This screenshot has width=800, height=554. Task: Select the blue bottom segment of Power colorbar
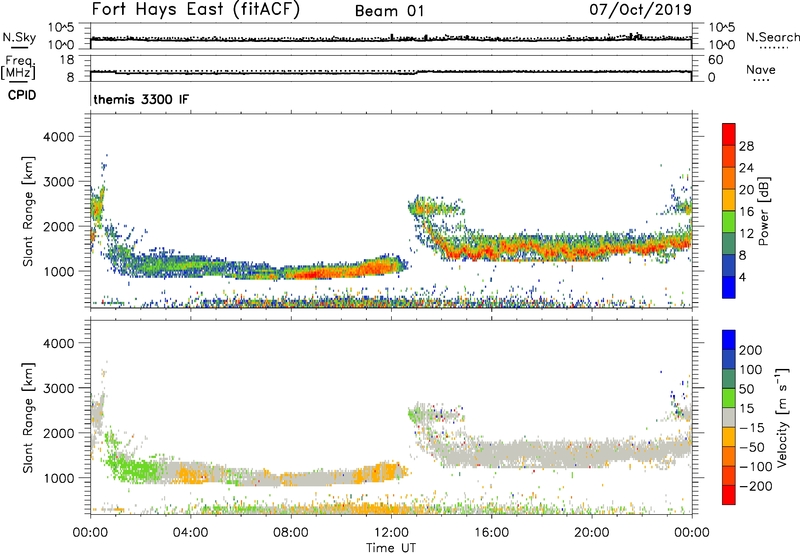tap(729, 287)
